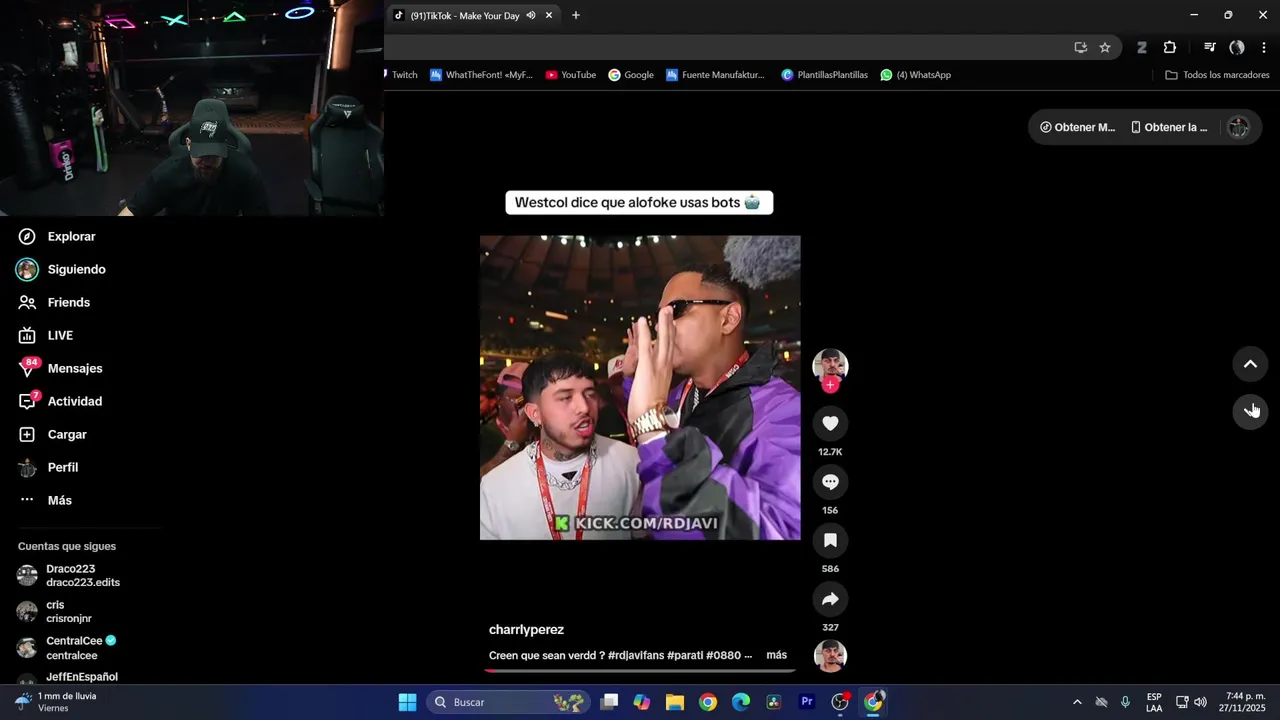Go to previous video with up chevron
The image size is (1280, 720).
(1250, 364)
